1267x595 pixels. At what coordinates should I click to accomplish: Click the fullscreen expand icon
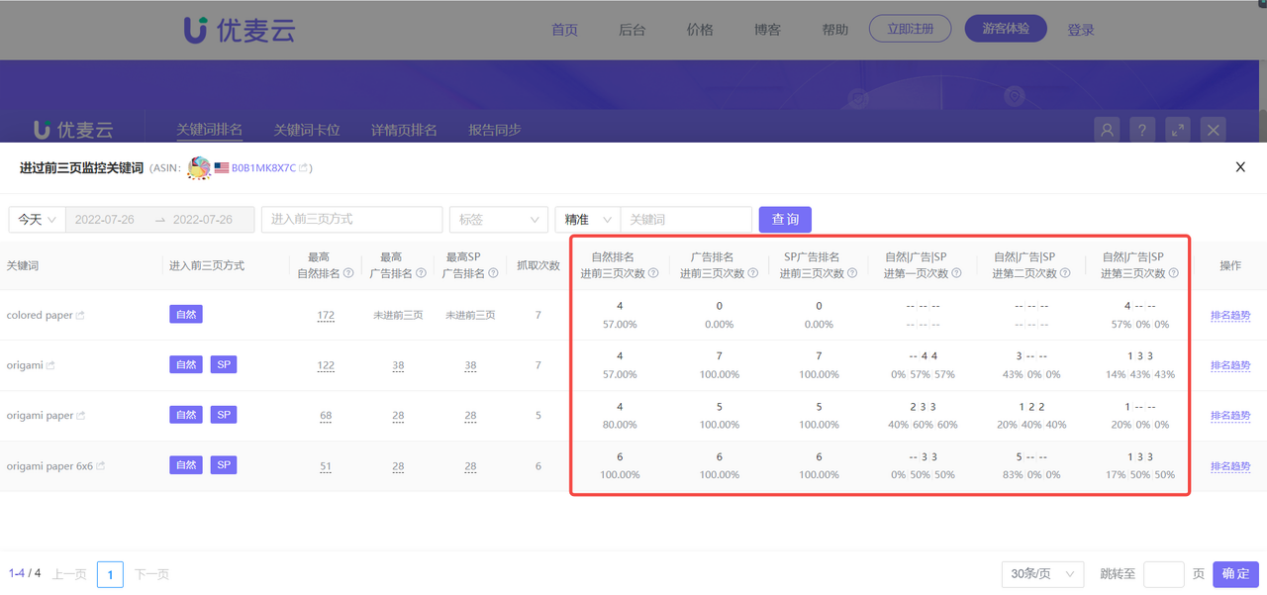click(x=1178, y=129)
